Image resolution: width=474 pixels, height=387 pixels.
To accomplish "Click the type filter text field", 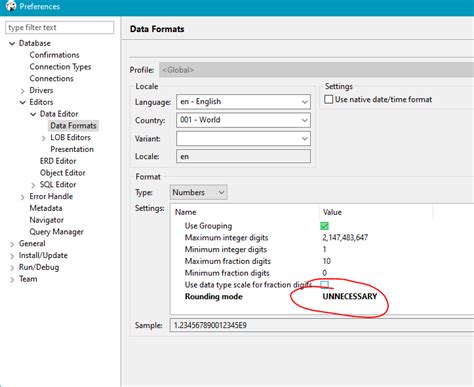I will [x=60, y=28].
